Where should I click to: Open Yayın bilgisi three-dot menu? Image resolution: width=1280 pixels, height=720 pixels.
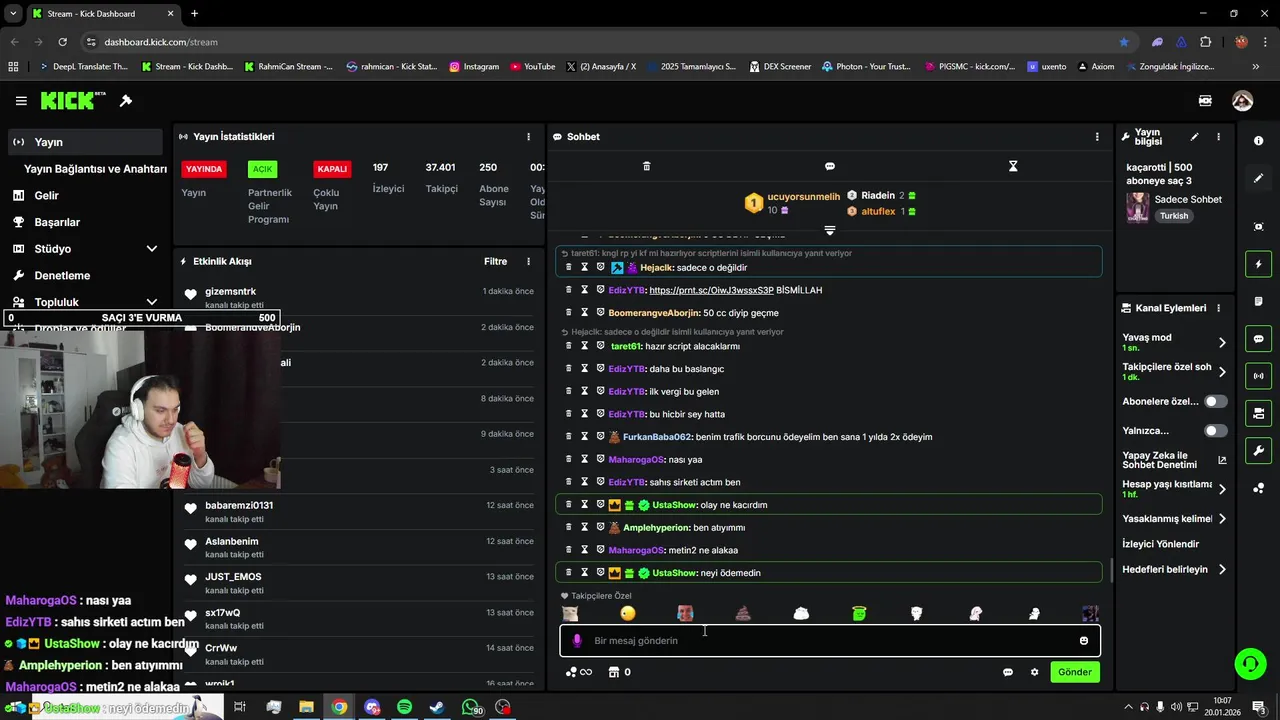(1218, 137)
